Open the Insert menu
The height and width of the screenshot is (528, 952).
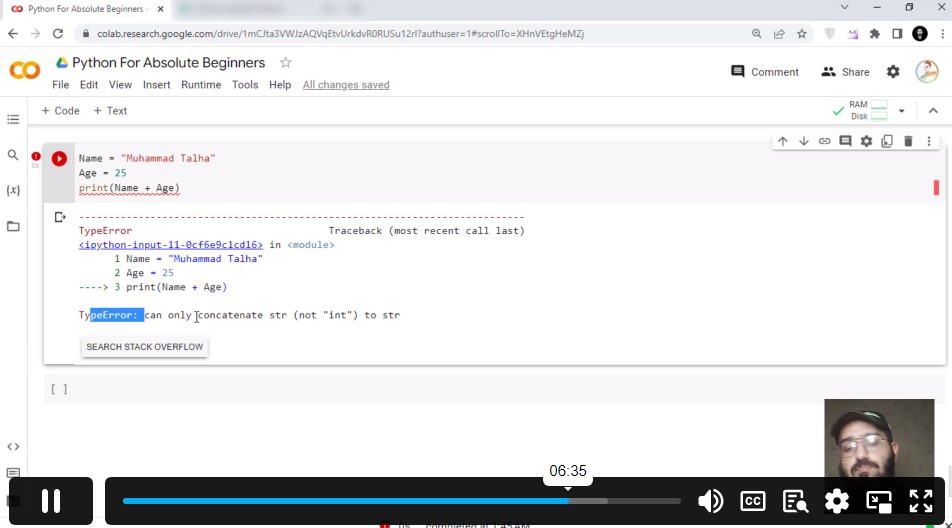[157, 85]
